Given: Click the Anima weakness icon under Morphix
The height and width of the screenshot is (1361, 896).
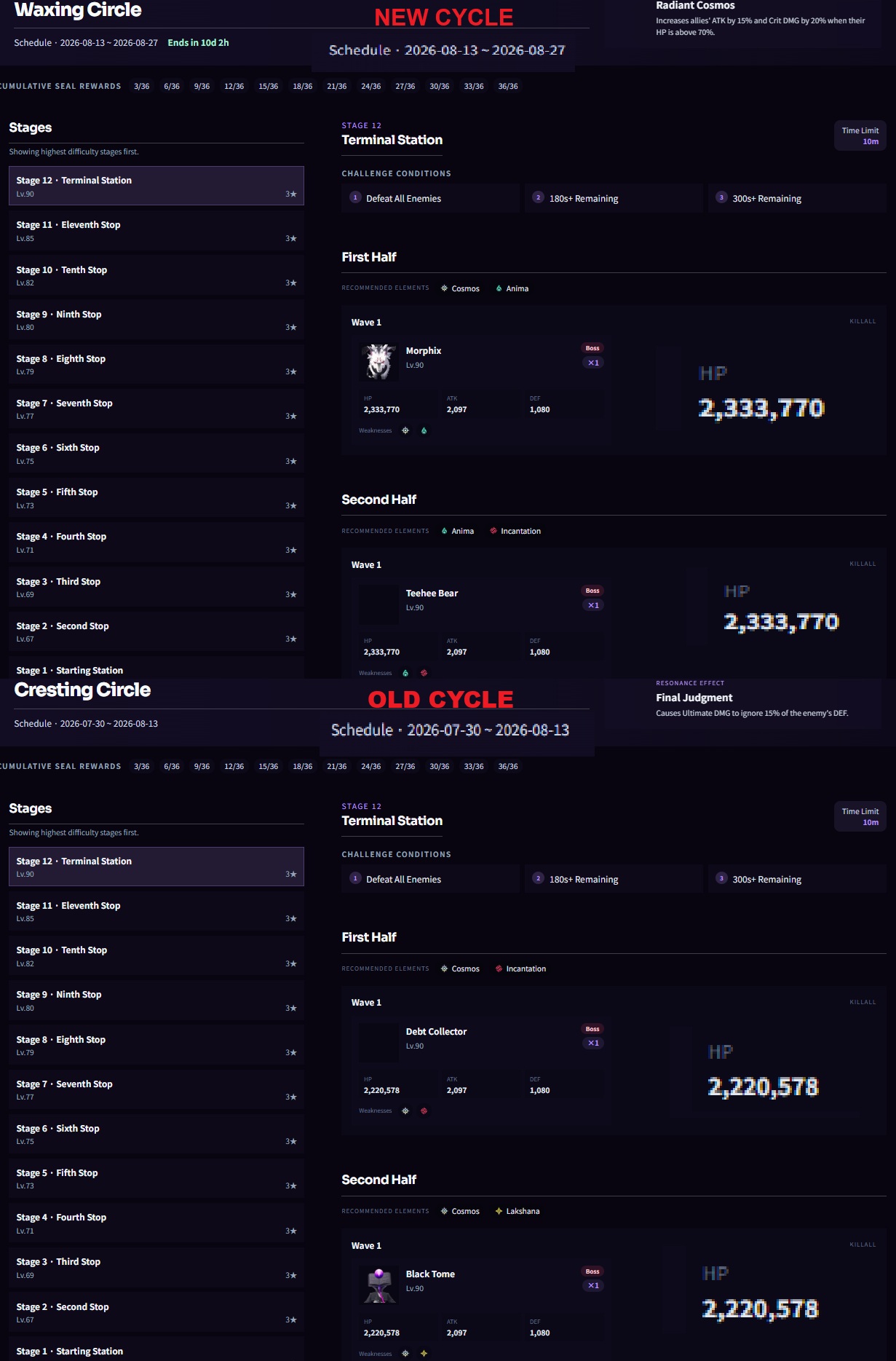Looking at the screenshot, I should [424, 430].
